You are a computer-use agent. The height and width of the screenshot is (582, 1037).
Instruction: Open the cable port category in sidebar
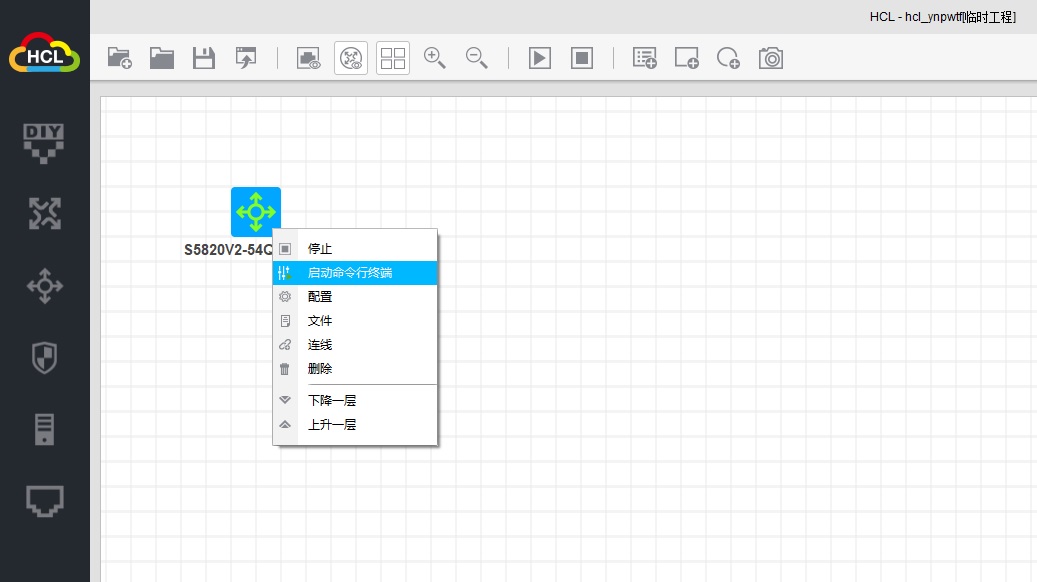[x=44, y=501]
